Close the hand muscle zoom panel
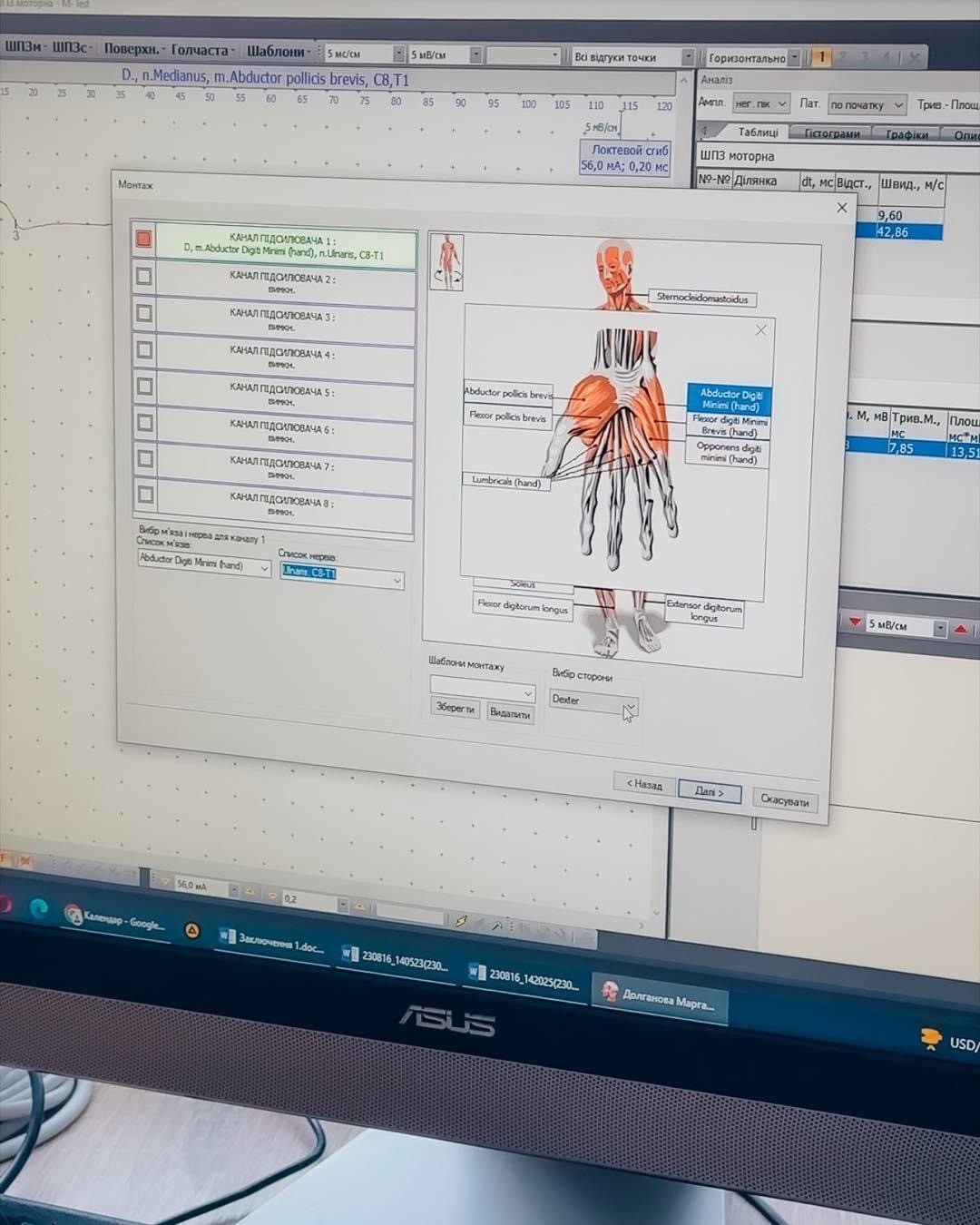The height and width of the screenshot is (1225, 980). tap(760, 330)
